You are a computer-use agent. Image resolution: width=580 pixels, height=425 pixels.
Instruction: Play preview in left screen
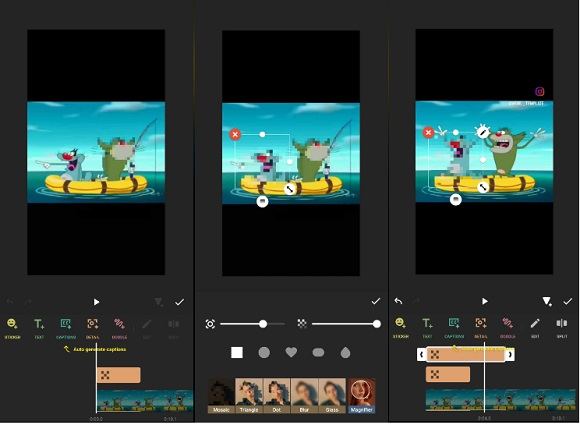tap(96, 302)
